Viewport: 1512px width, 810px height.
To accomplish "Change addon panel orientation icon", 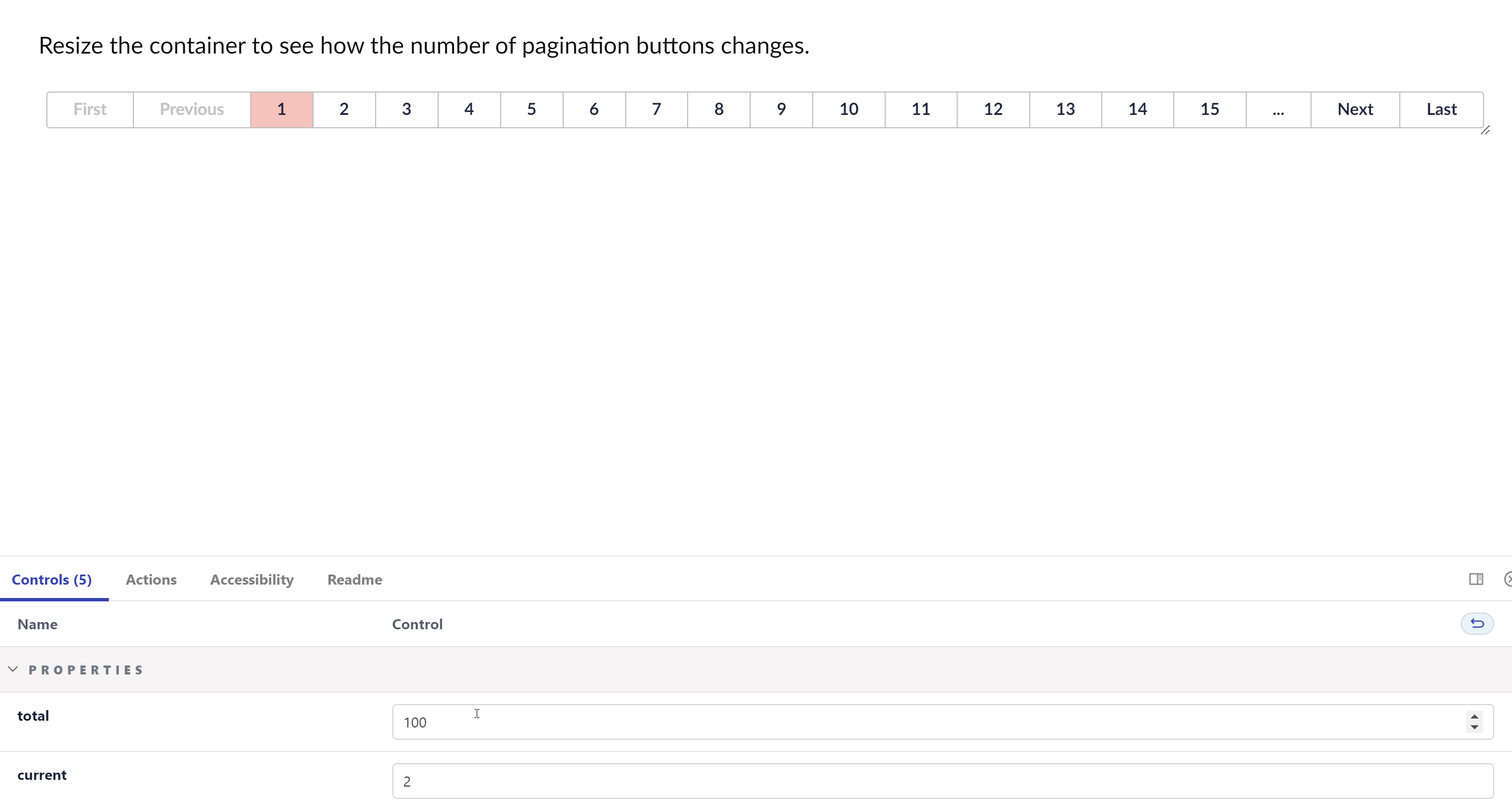I will [1476, 580].
